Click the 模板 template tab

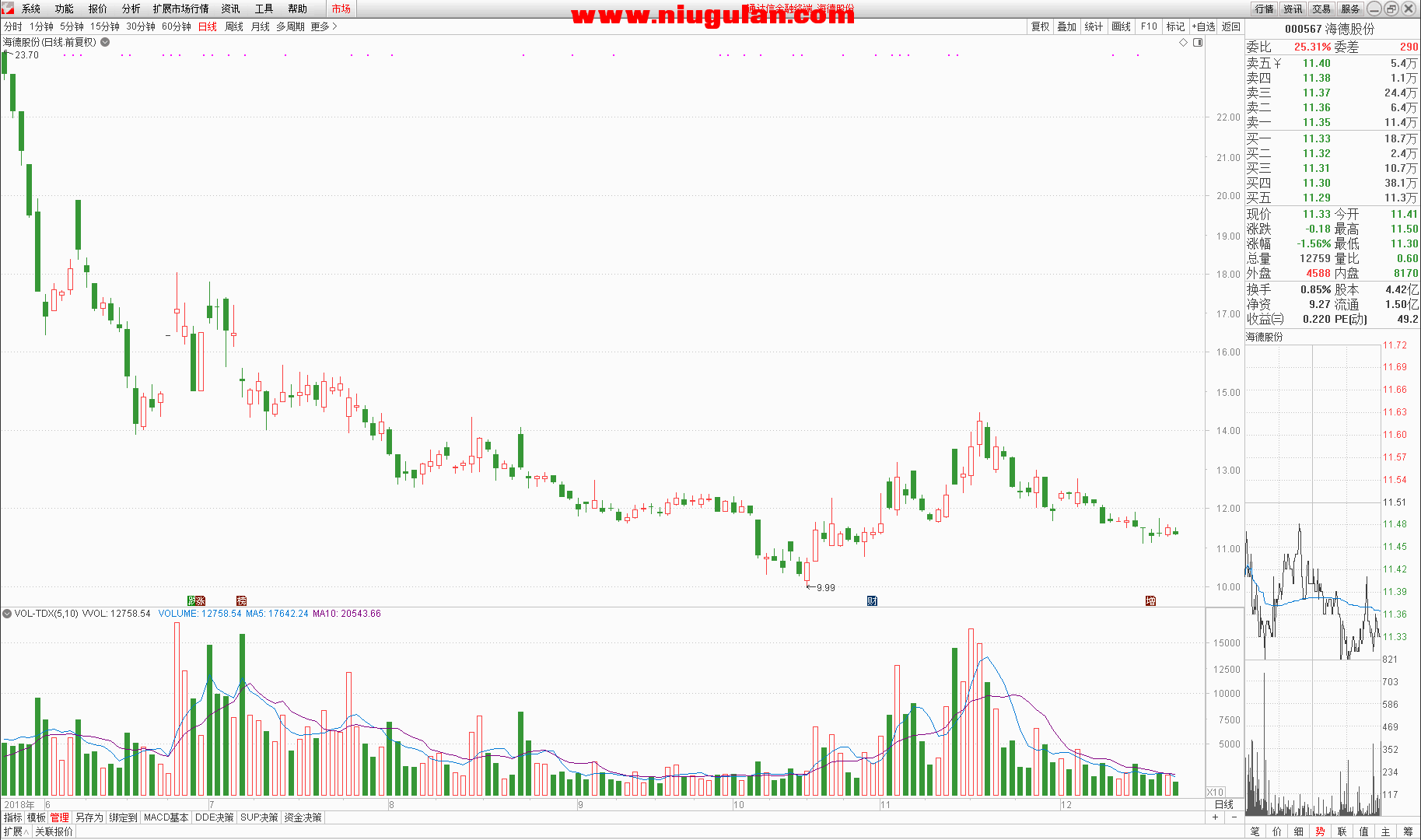(37, 817)
